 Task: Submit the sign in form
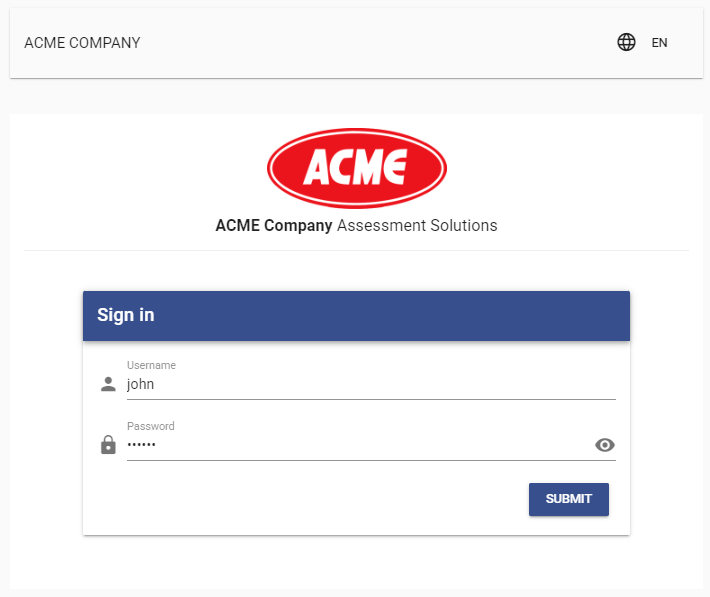tap(569, 499)
